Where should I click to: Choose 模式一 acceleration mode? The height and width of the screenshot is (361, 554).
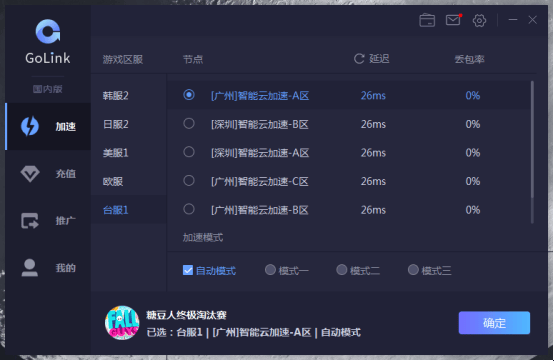click(270, 270)
